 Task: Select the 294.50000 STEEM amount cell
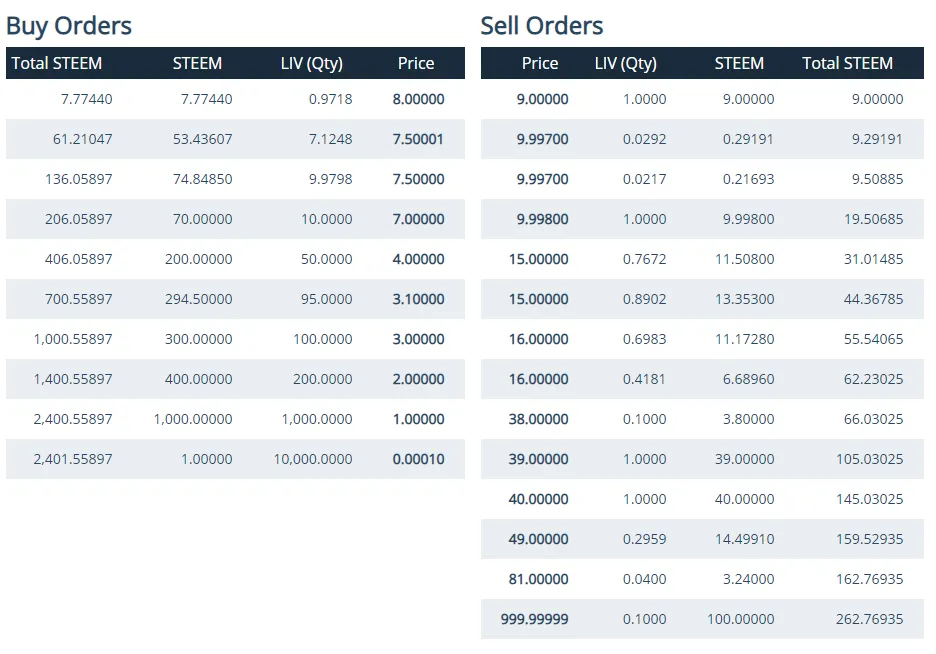(x=199, y=299)
